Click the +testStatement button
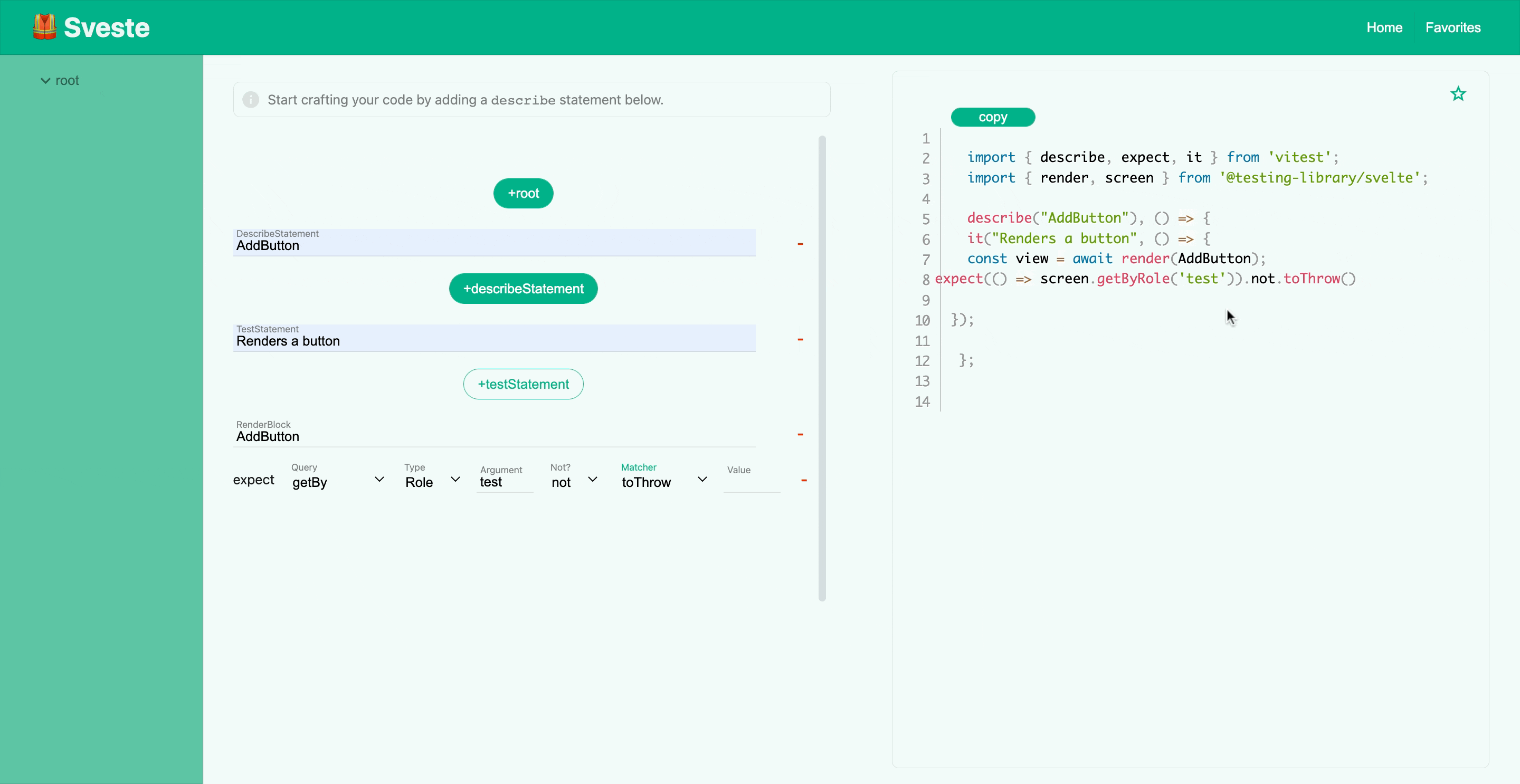Image resolution: width=1520 pixels, height=784 pixels. (523, 384)
